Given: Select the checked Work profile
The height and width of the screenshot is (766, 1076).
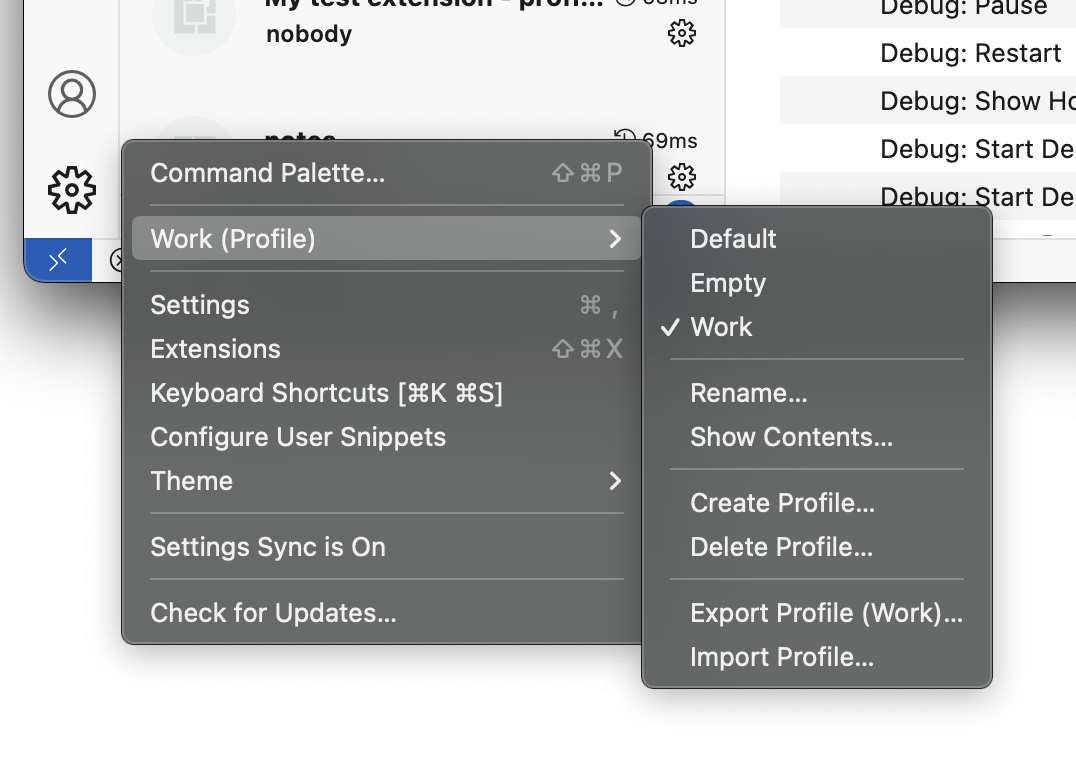Looking at the screenshot, I should click(x=721, y=326).
